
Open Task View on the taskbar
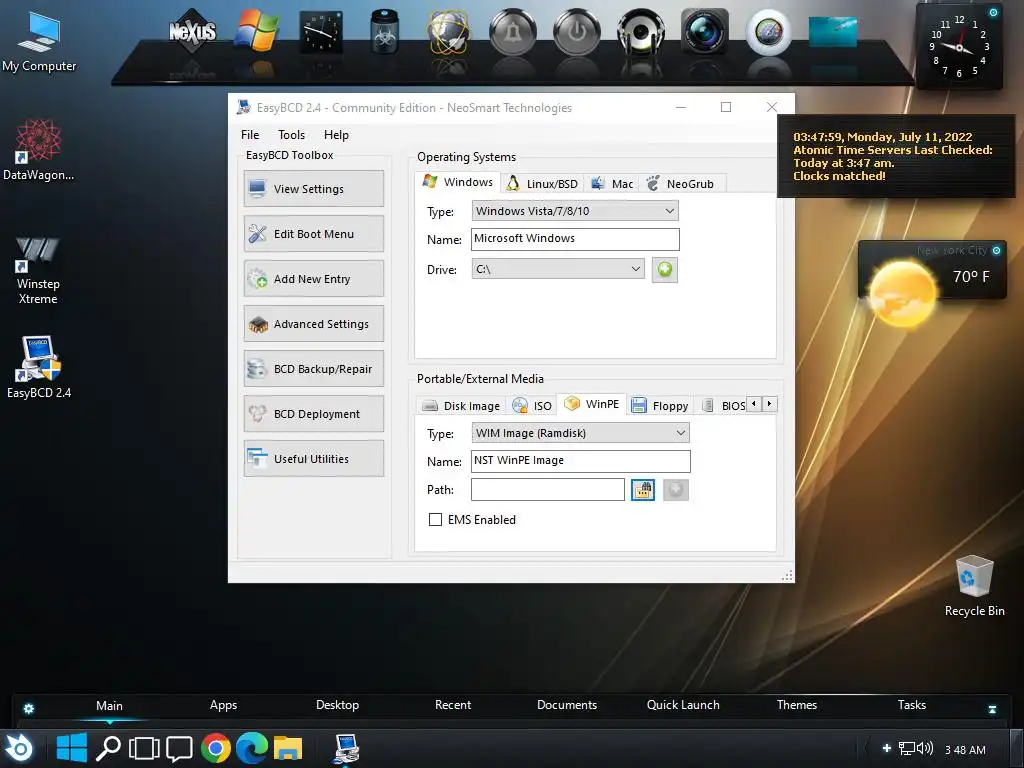point(144,748)
